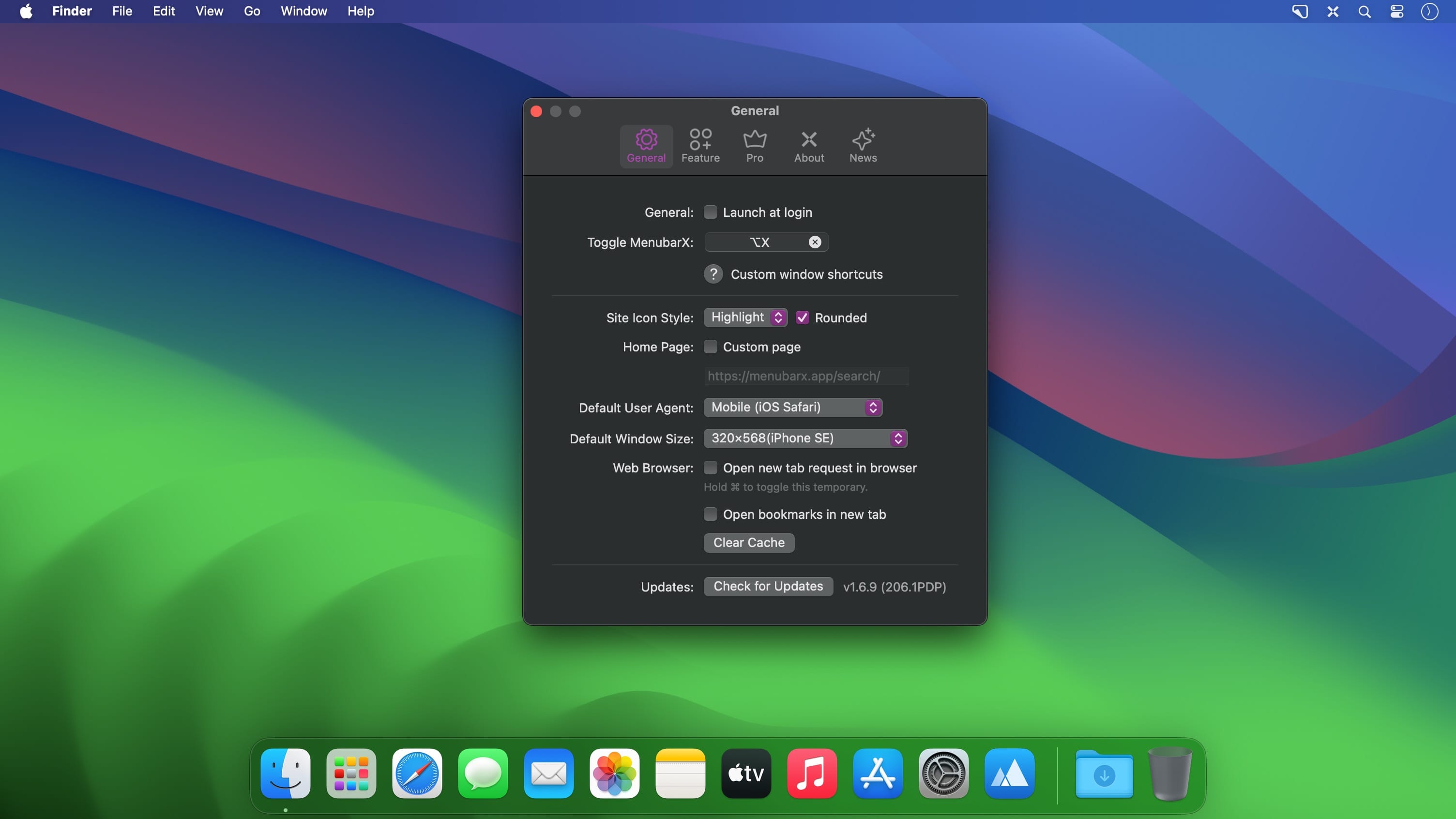
Task: Open the About tab
Action: pos(809,146)
